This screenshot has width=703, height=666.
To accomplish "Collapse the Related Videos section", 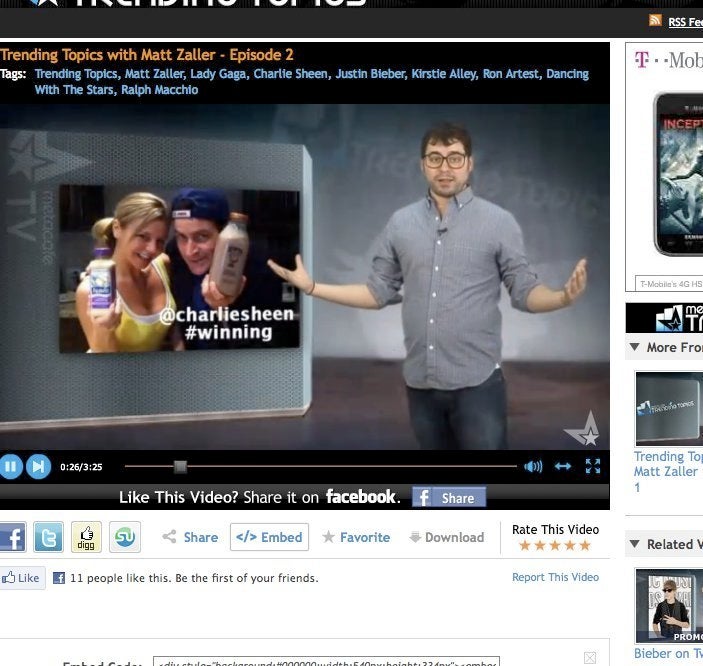I will tap(634, 544).
